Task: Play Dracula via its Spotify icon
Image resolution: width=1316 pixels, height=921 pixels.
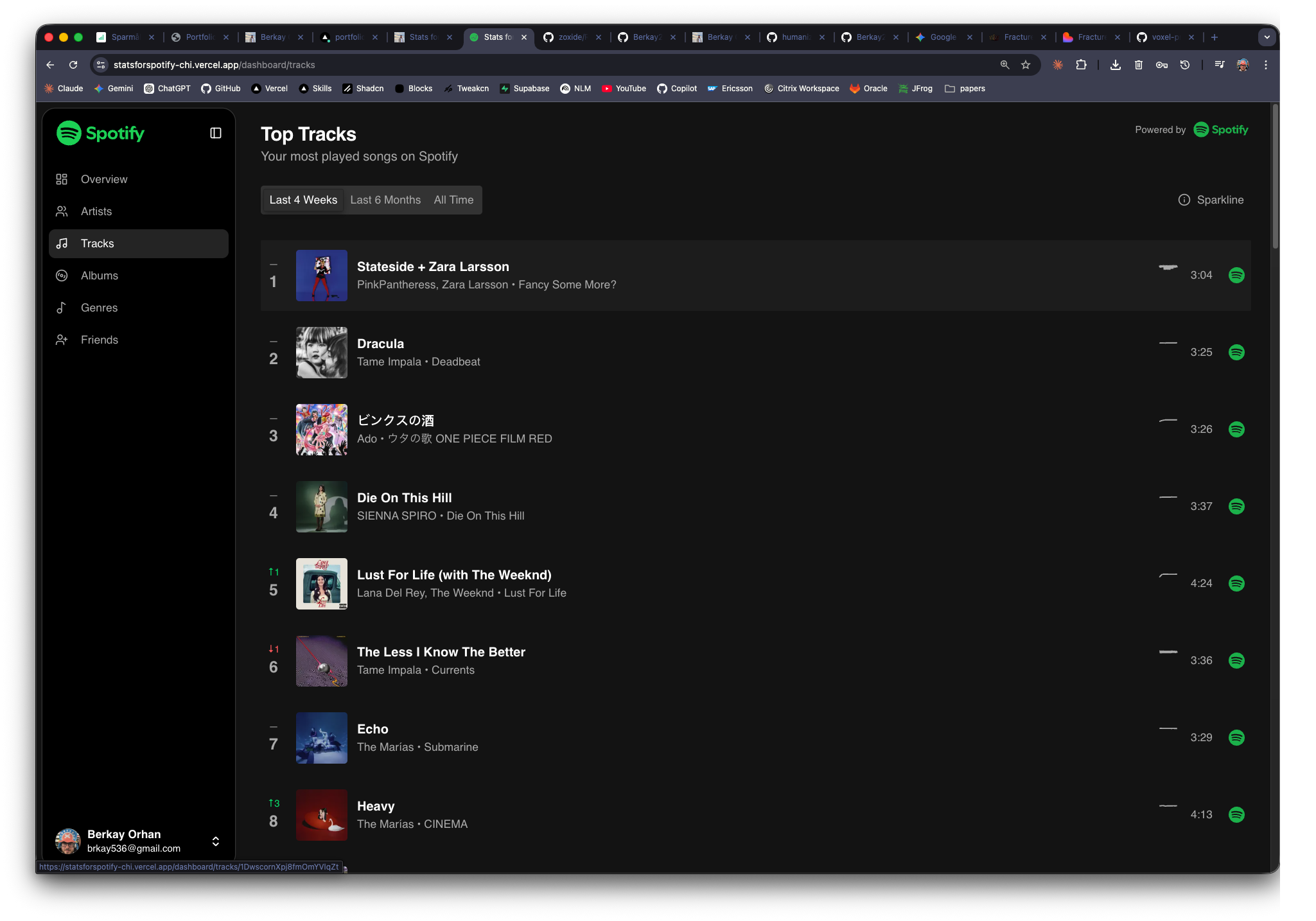Action: pyautogui.click(x=1236, y=352)
